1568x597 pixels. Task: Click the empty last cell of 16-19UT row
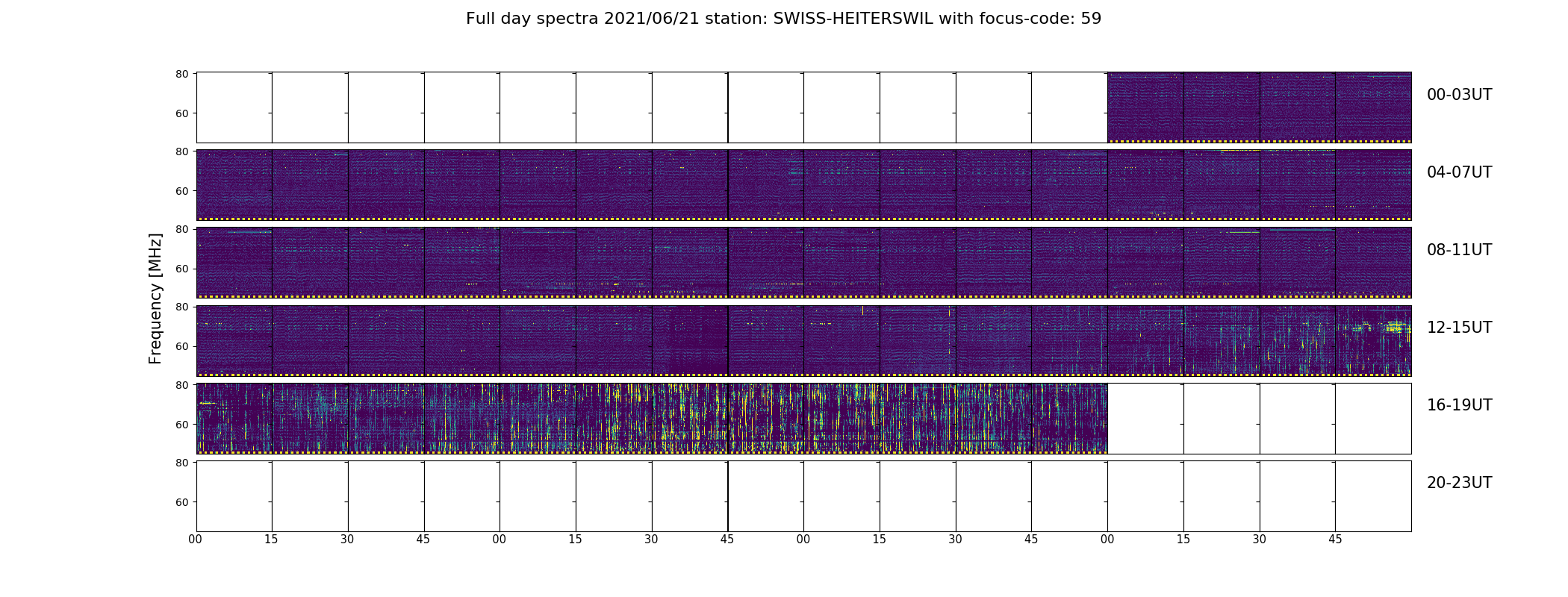[x=1373, y=419]
